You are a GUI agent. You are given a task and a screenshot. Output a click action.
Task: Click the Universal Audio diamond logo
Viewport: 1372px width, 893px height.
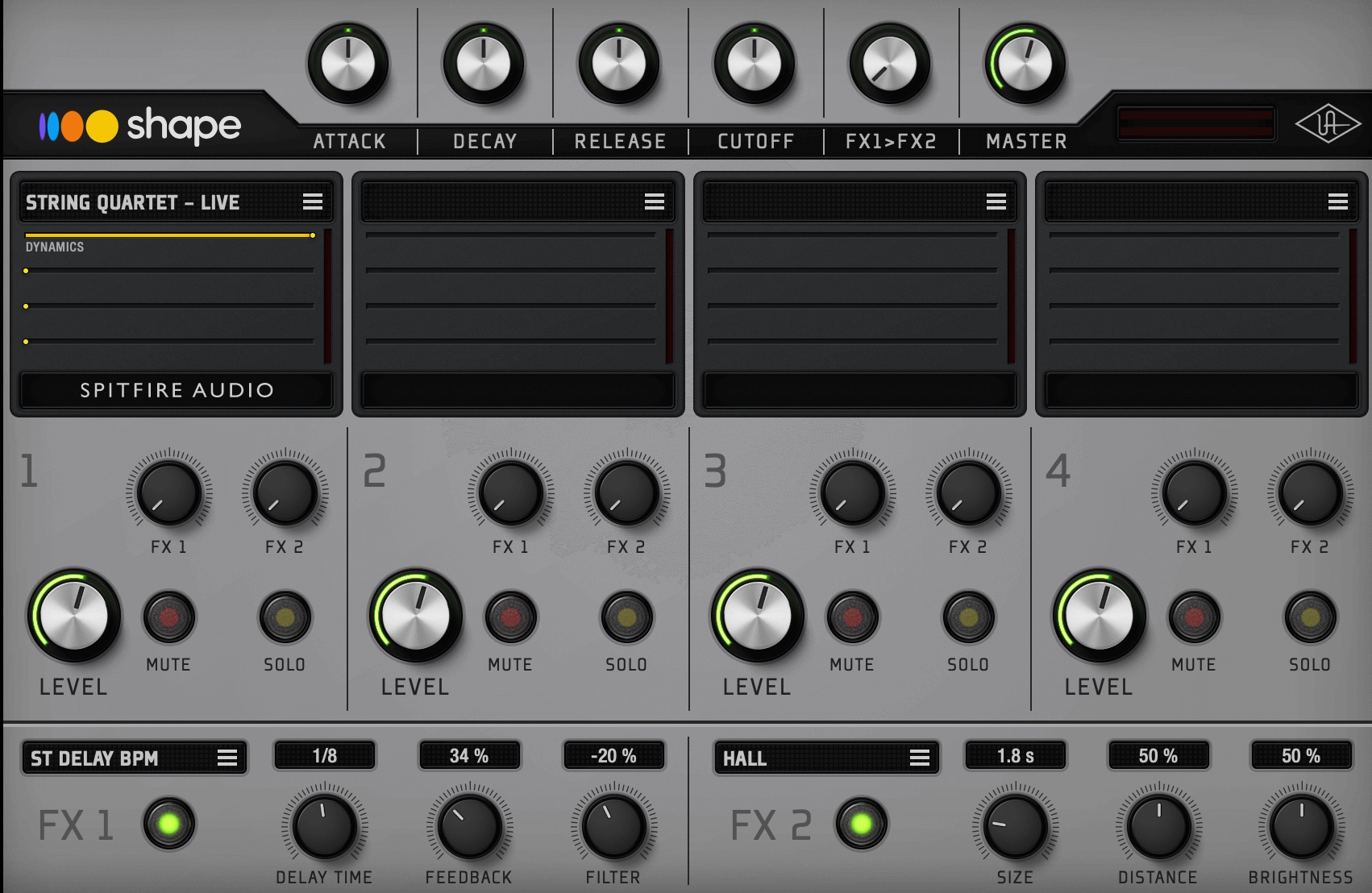point(1327,125)
